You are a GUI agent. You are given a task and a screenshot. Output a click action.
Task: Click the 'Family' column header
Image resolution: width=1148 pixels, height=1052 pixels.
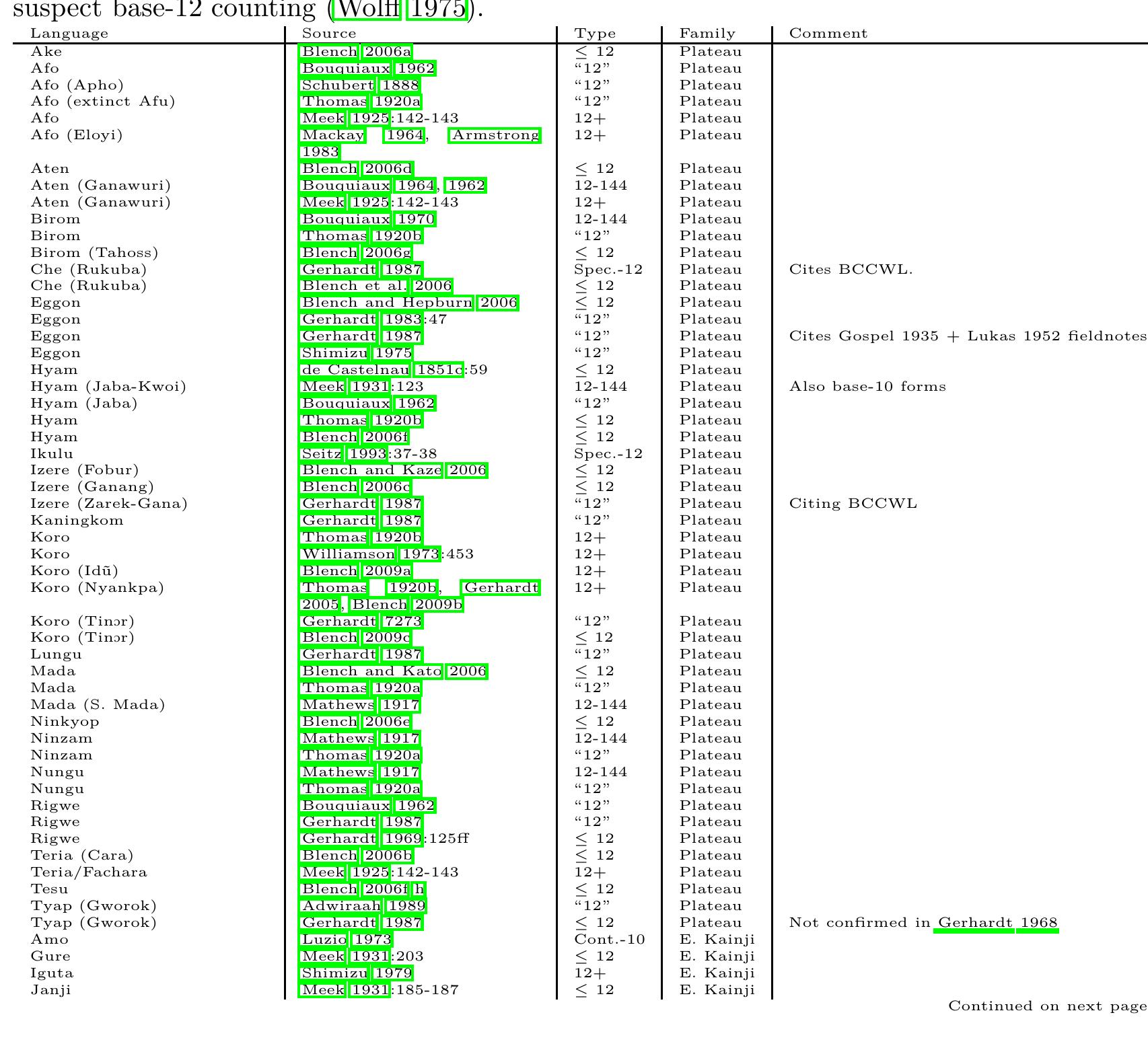point(707,34)
